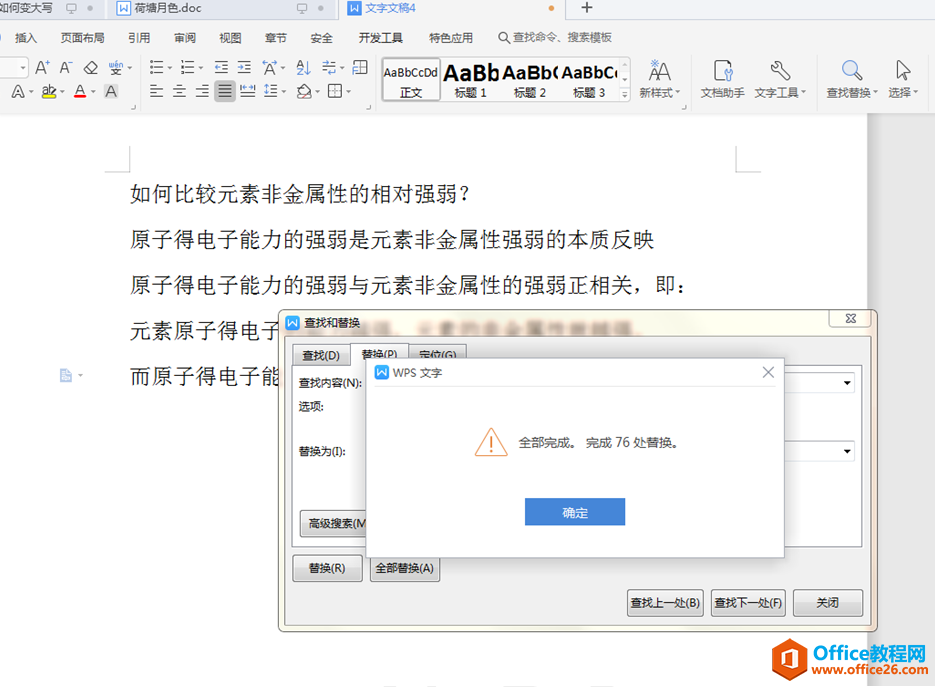The width and height of the screenshot is (935, 687).
Task: Expand the borders dropdown arrow
Action: point(348,92)
